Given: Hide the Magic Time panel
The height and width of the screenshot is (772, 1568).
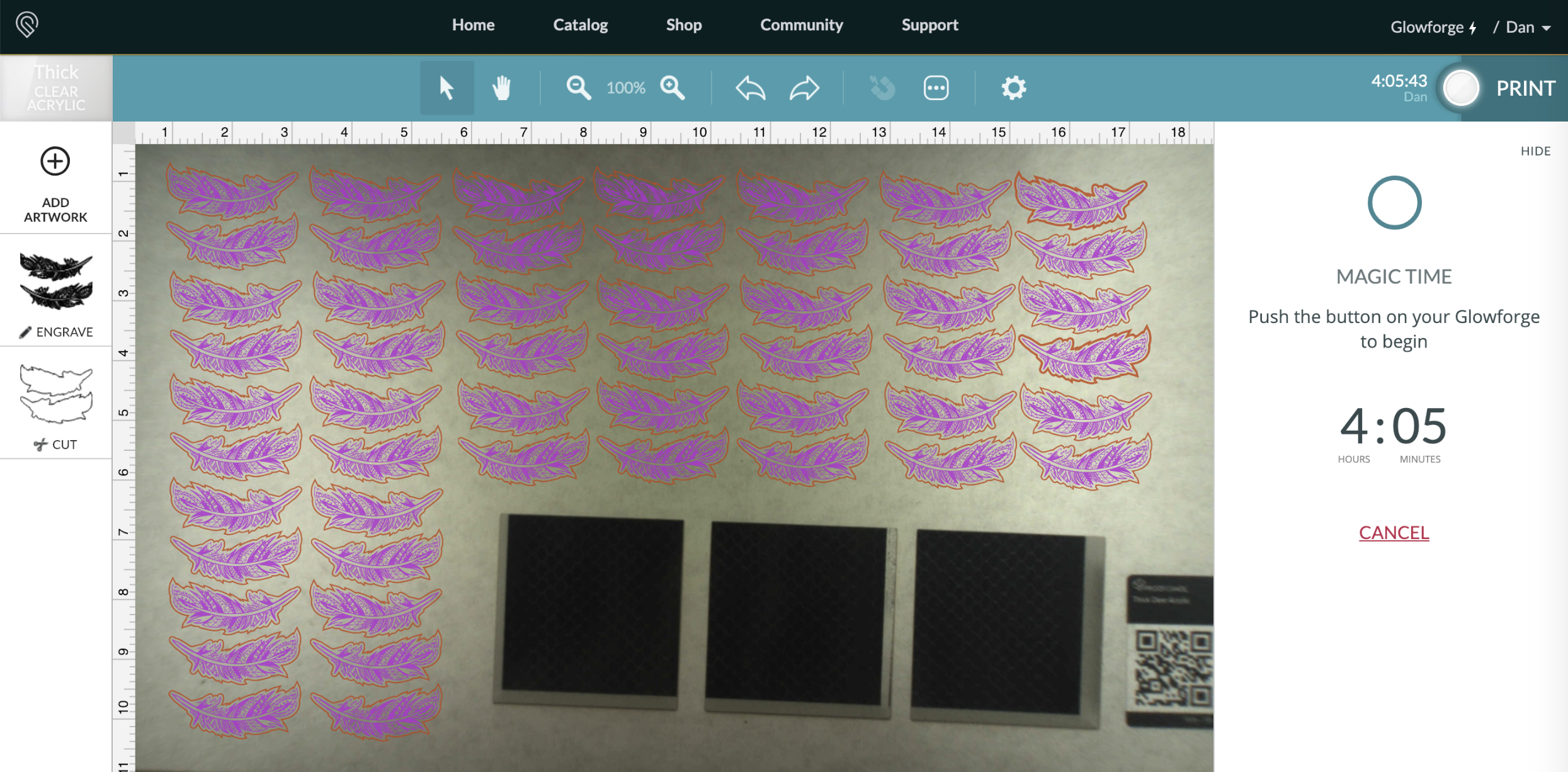Looking at the screenshot, I should [1535, 151].
